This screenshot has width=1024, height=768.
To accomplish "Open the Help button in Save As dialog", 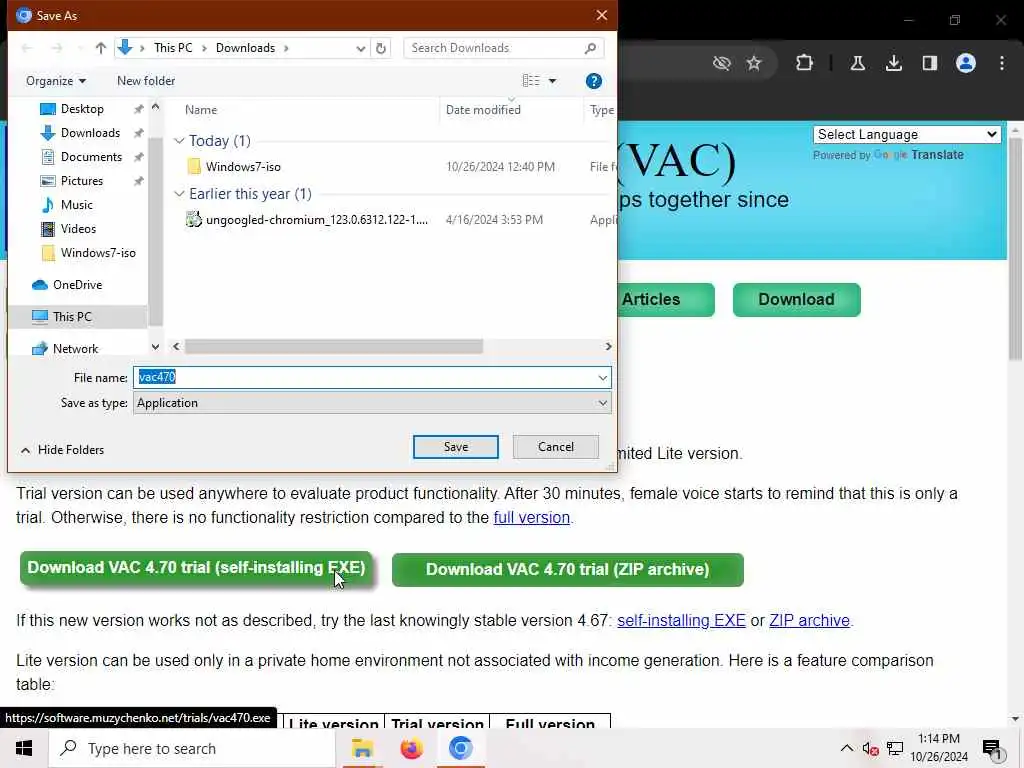I will (594, 81).
